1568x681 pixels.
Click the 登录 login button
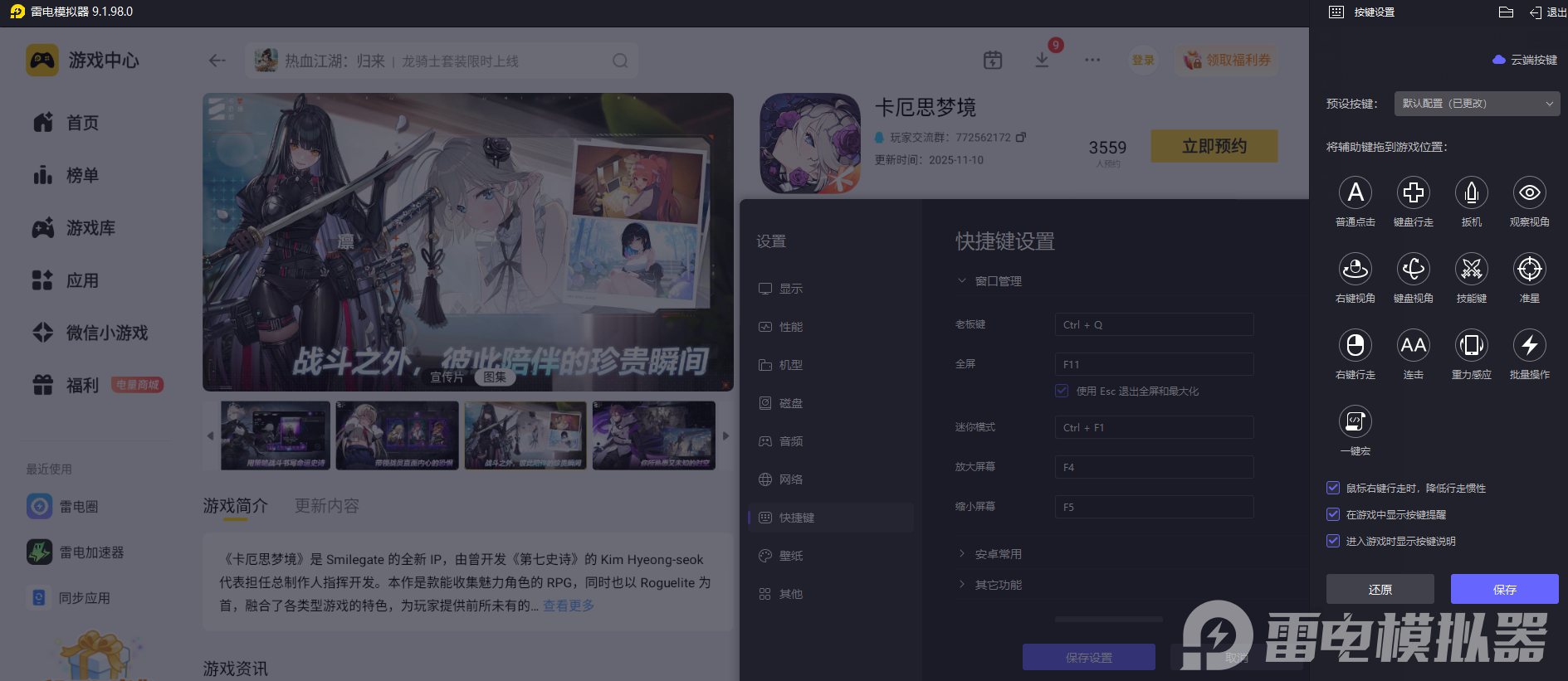coord(1143,60)
